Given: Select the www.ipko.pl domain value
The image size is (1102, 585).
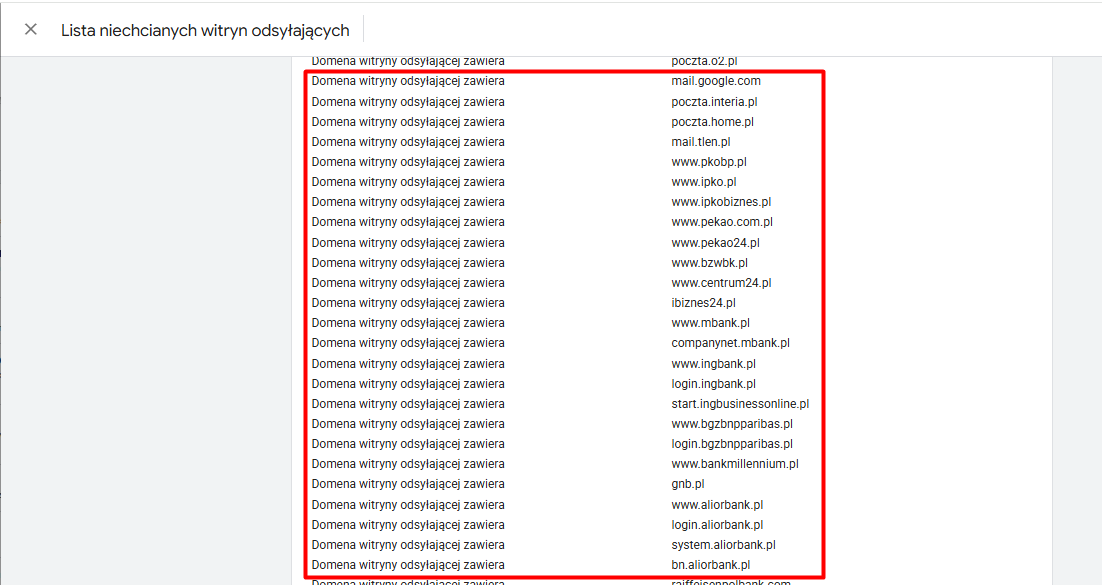Looking at the screenshot, I should (704, 181).
